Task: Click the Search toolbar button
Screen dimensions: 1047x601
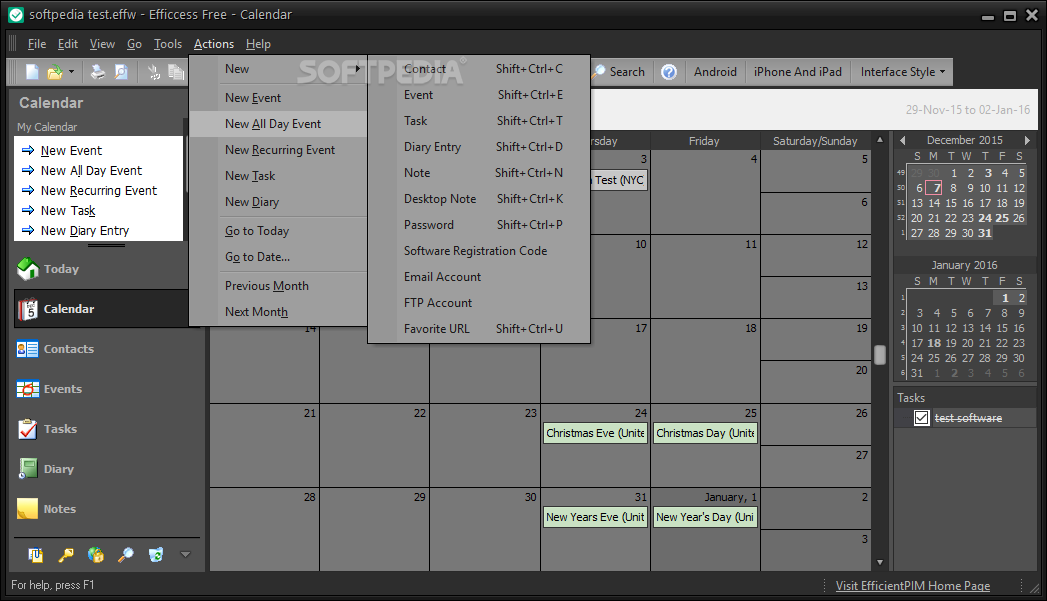Action: [619, 72]
